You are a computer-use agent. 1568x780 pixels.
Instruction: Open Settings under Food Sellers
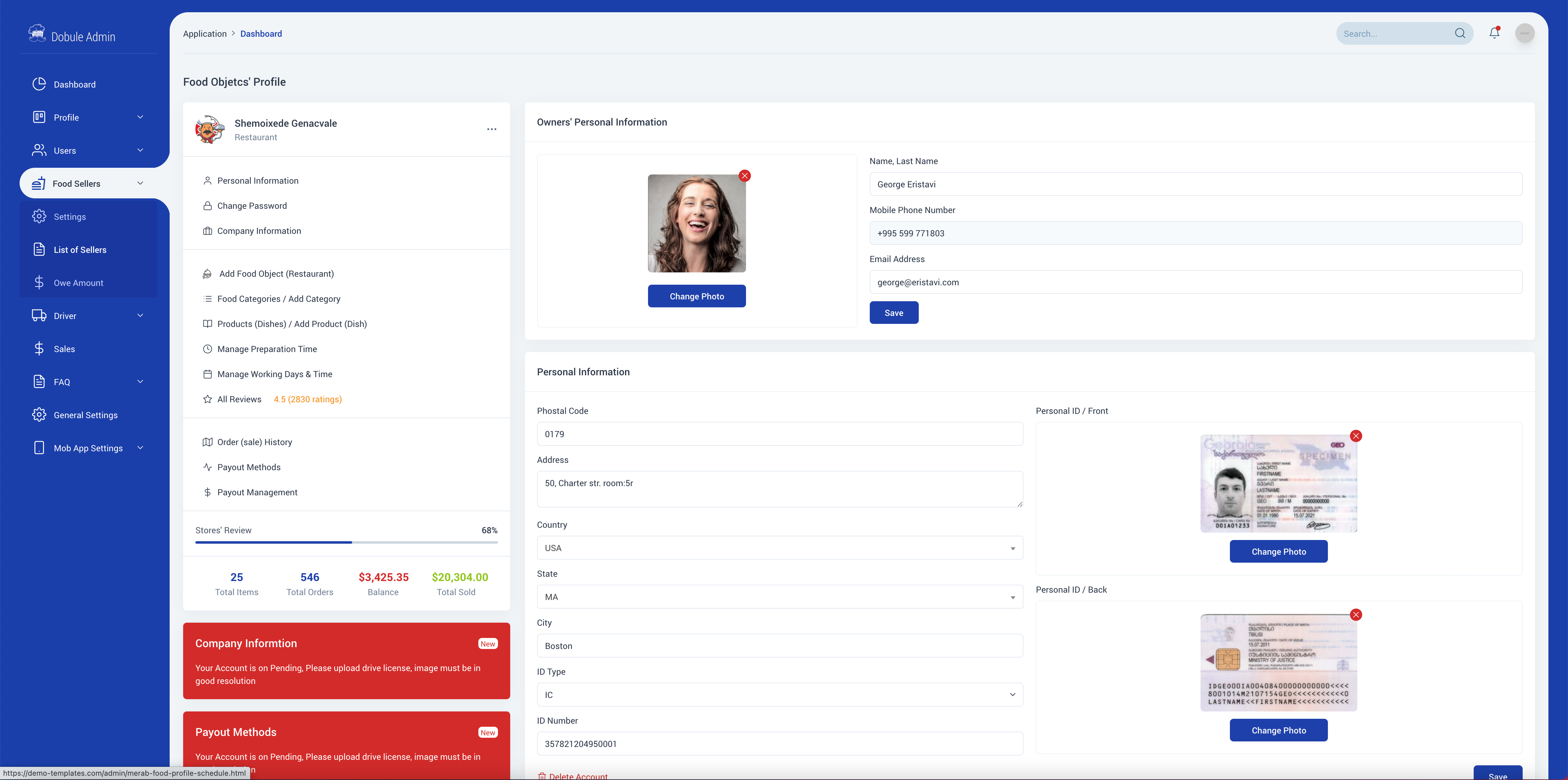(70, 217)
